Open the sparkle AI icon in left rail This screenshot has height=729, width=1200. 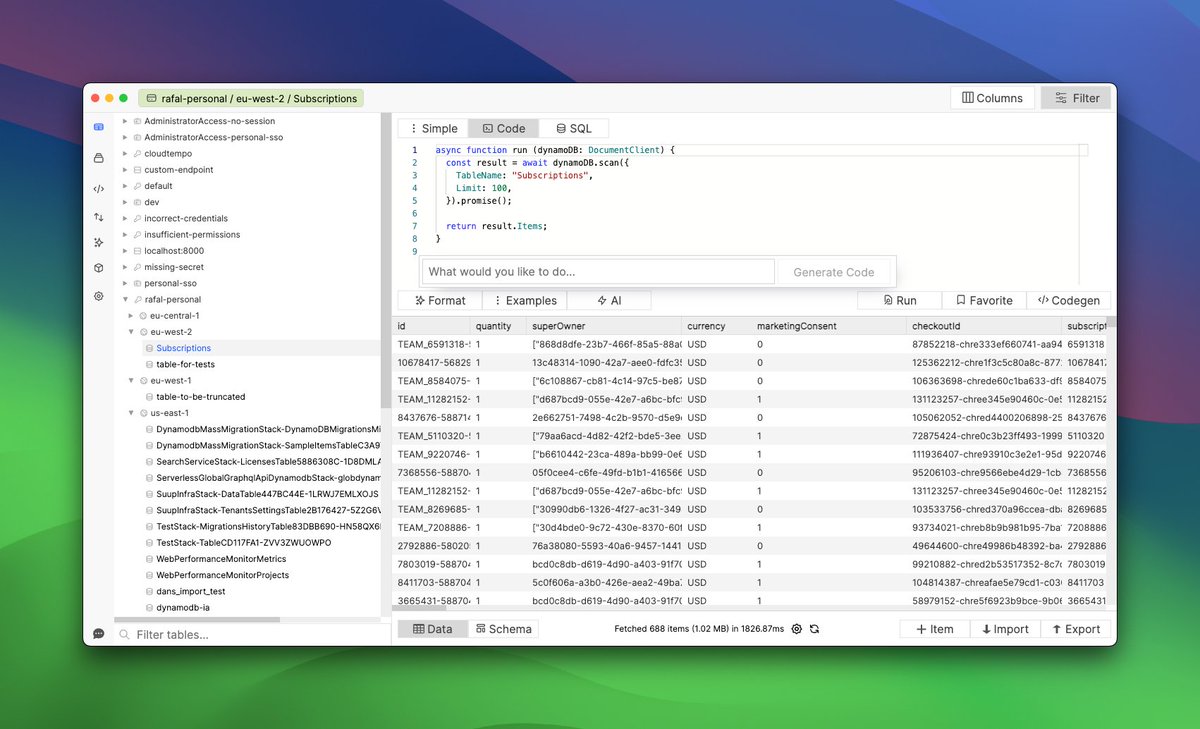99,242
